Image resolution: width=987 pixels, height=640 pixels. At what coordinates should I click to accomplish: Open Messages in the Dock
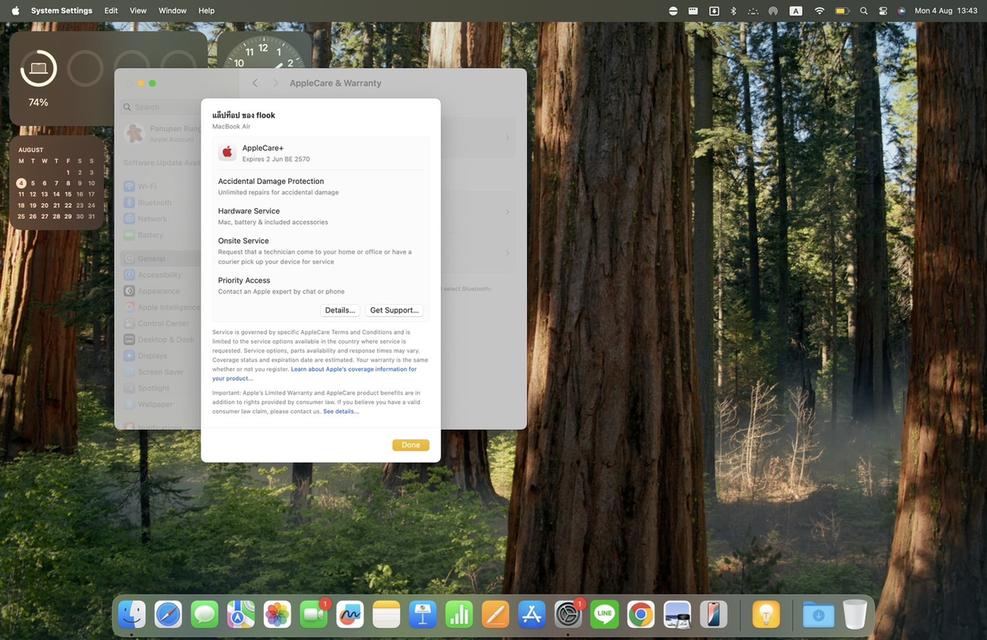tap(205, 614)
